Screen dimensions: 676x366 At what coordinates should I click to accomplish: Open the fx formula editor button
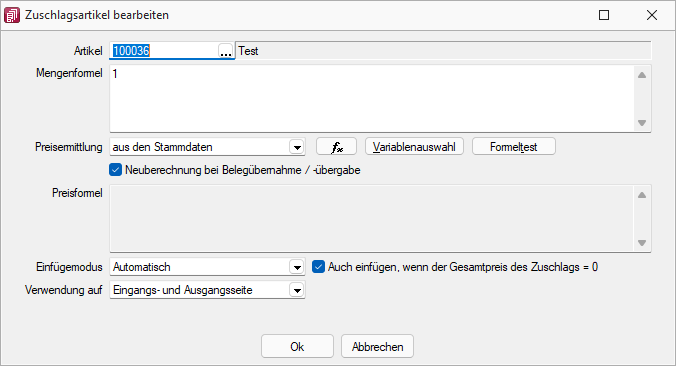[336, 147]
